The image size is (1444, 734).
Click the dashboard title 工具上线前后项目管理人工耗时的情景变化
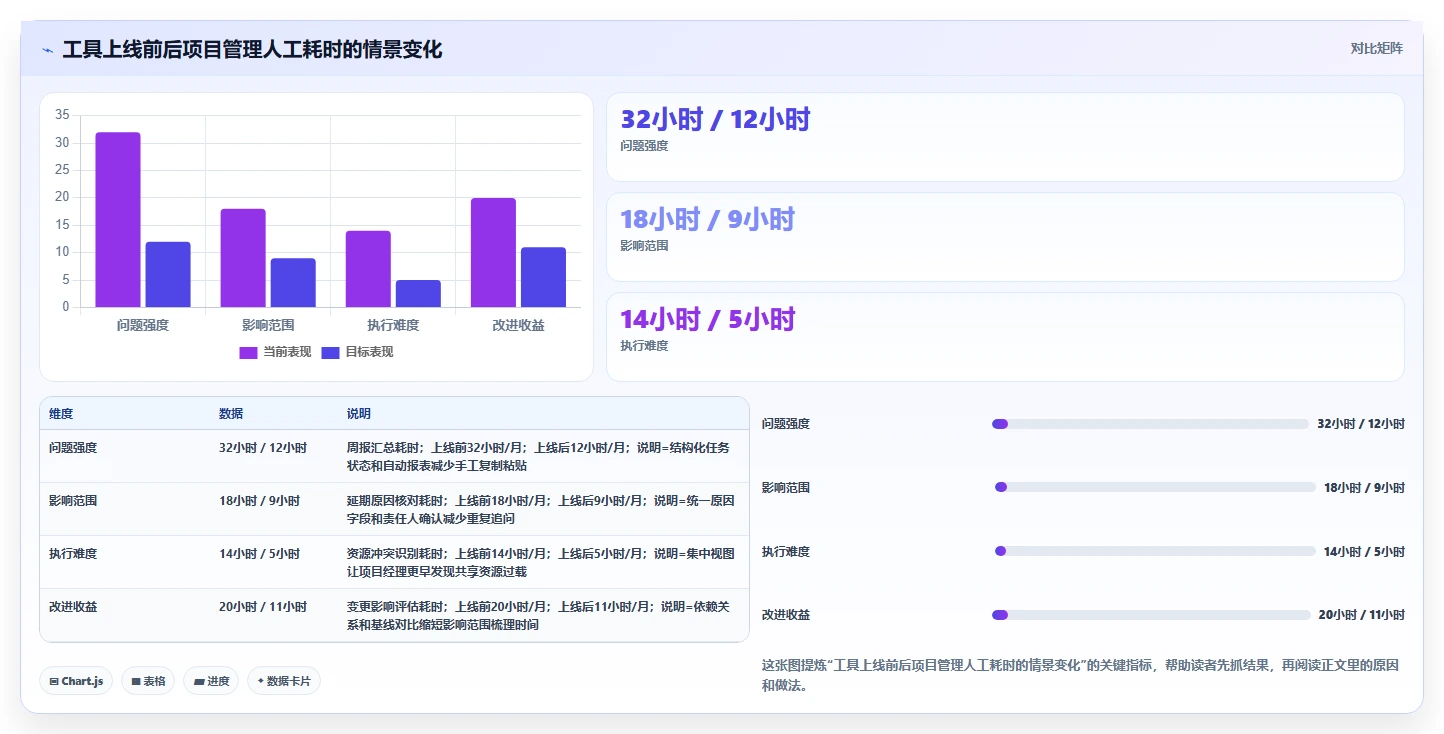[x=252, y=49]
